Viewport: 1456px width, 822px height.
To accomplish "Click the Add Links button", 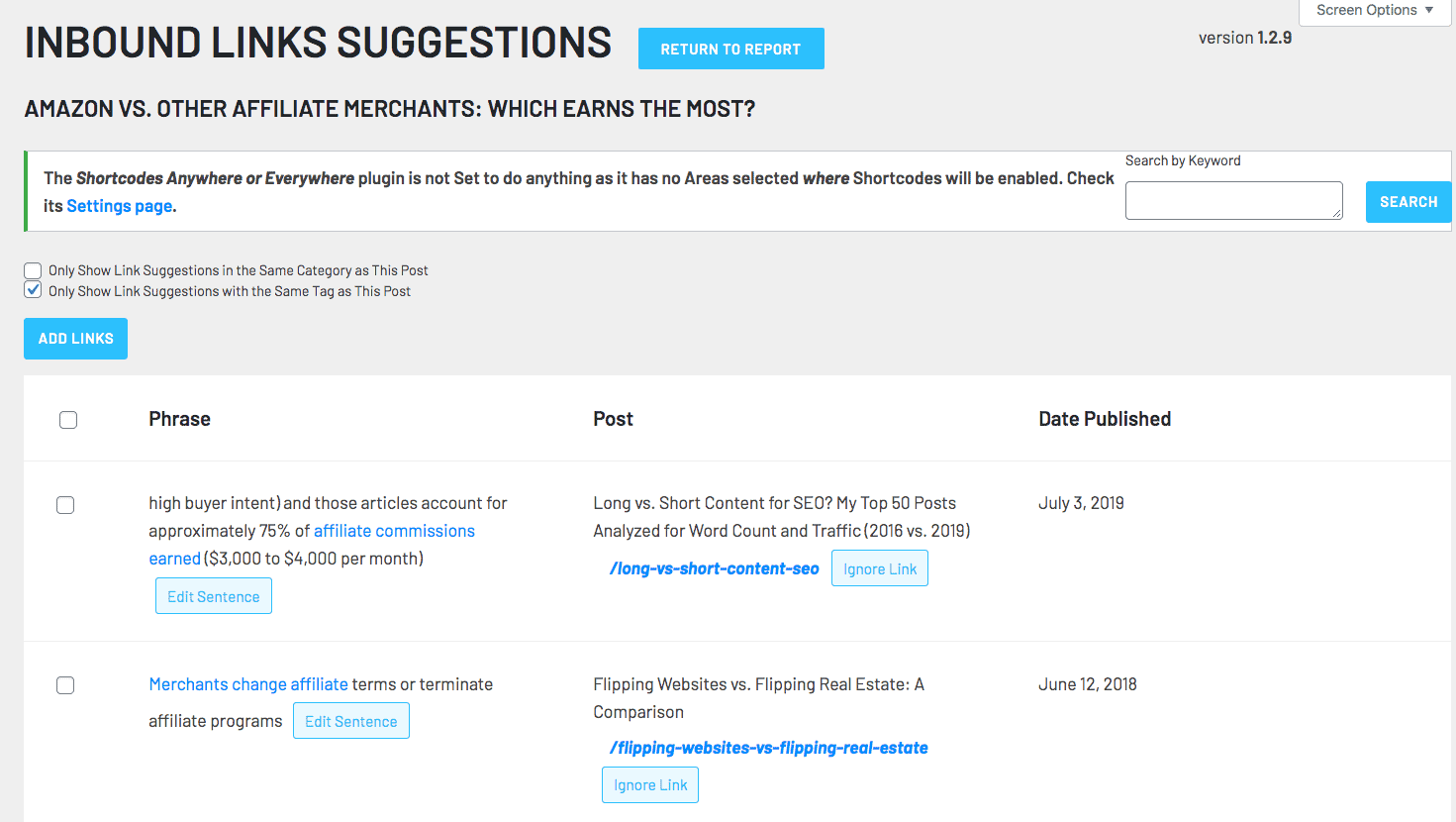I will click(x=75, y=339).
